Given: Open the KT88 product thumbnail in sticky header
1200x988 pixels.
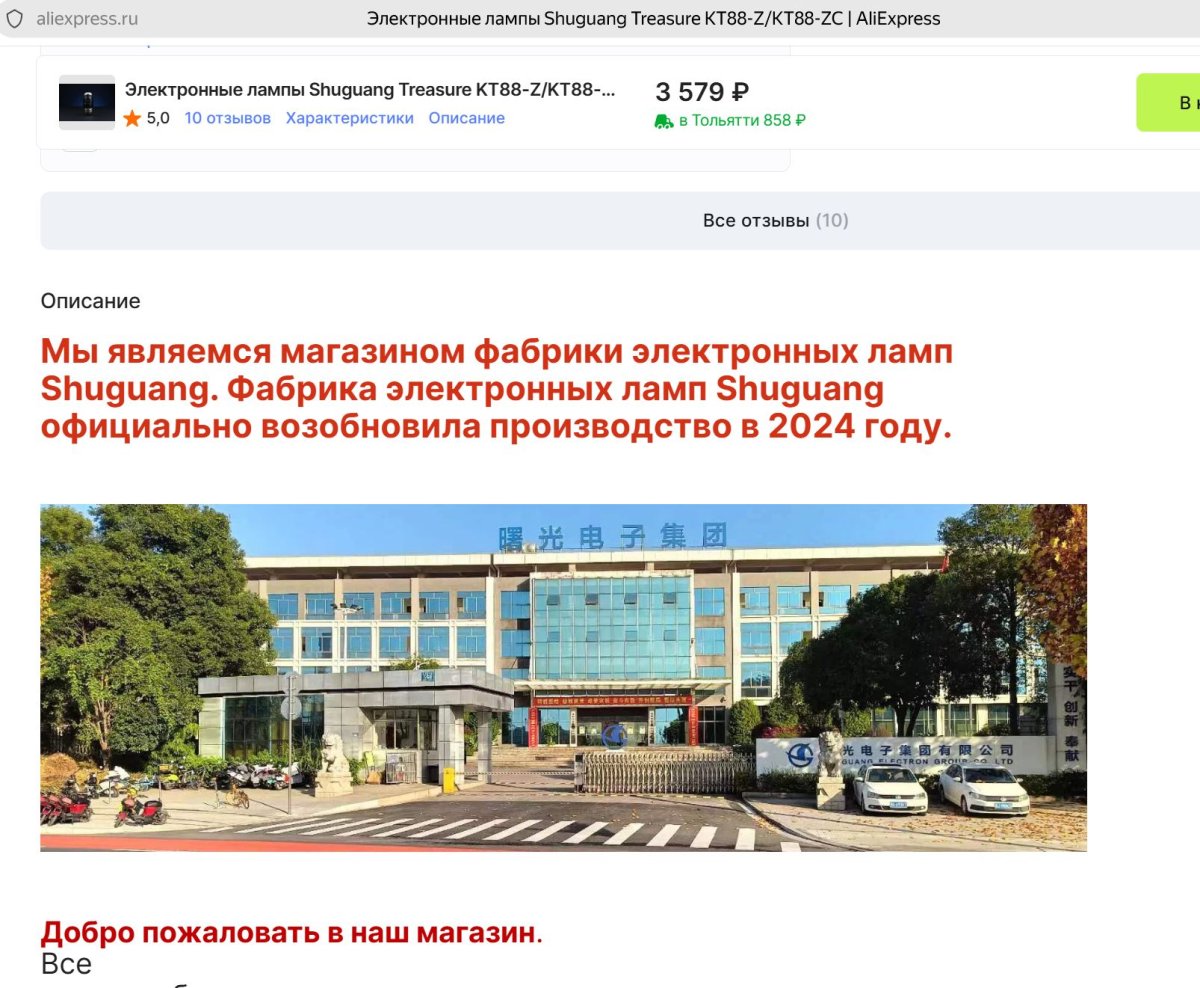Looking at the screenshot, I should [x=87, y=102].
